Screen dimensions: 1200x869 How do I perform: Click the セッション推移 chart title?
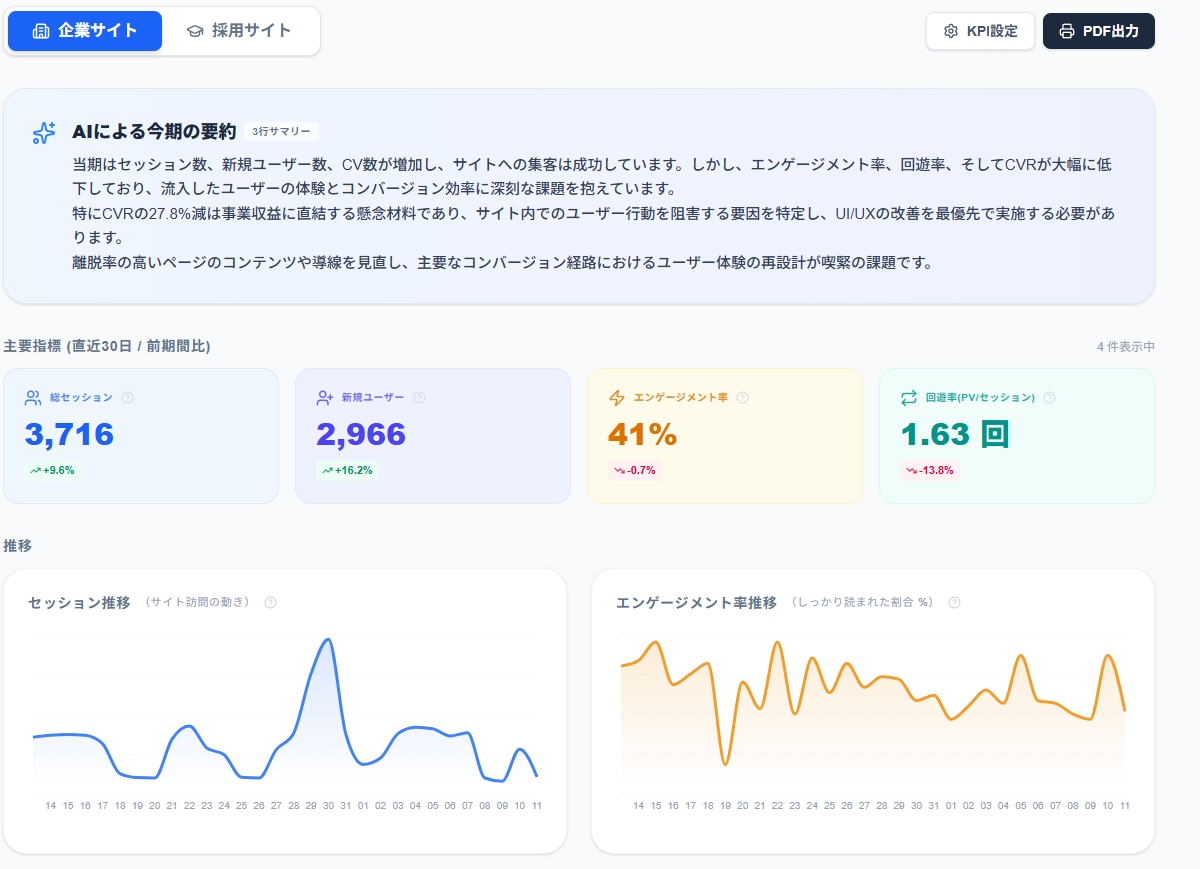pyautogui.click(x=79, y=603)
